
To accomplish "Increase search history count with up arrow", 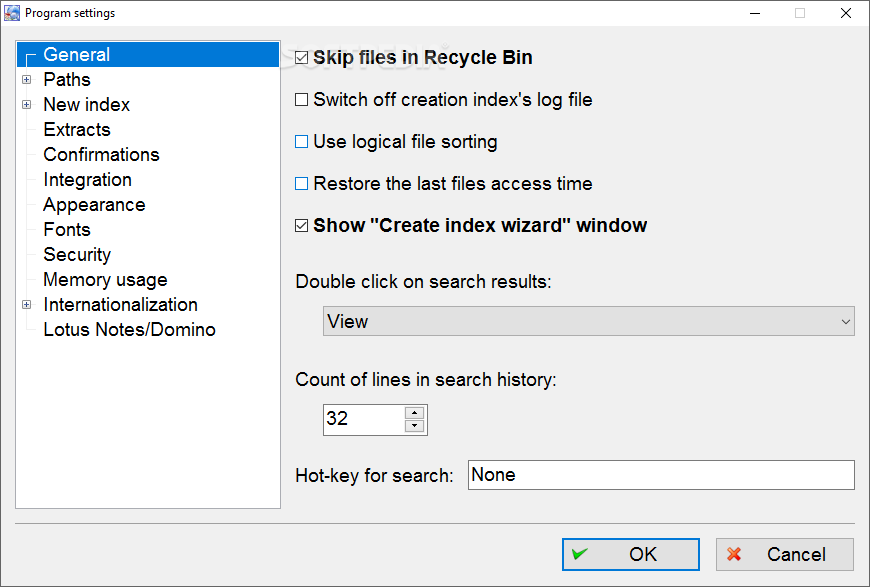I will [415, 412].
